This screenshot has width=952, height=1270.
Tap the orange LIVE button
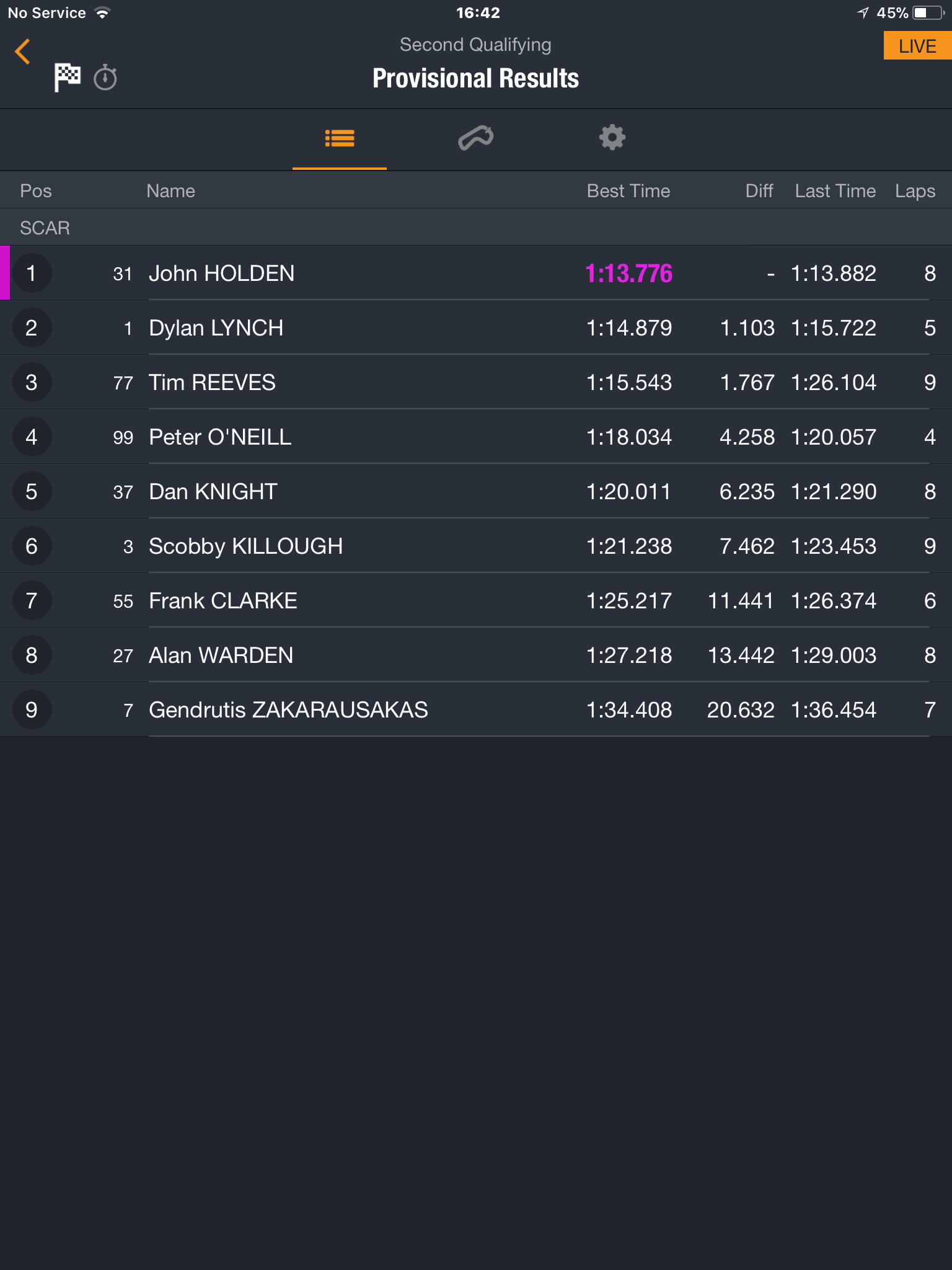tap(917, 46)
